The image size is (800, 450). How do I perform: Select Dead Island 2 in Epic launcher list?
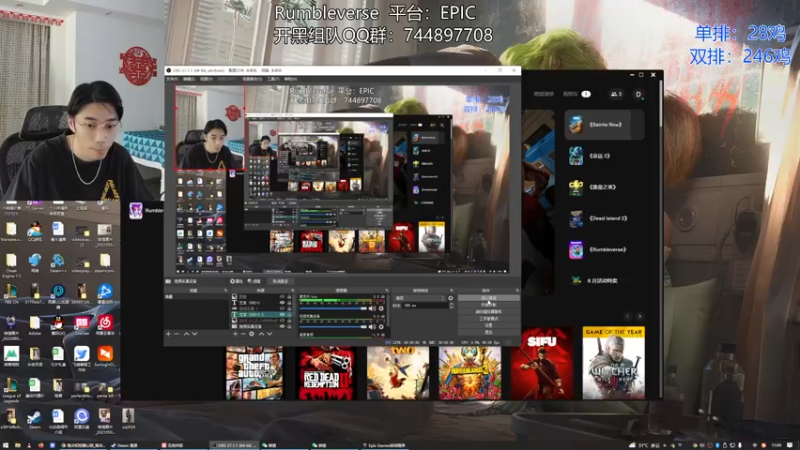[605, 218]
